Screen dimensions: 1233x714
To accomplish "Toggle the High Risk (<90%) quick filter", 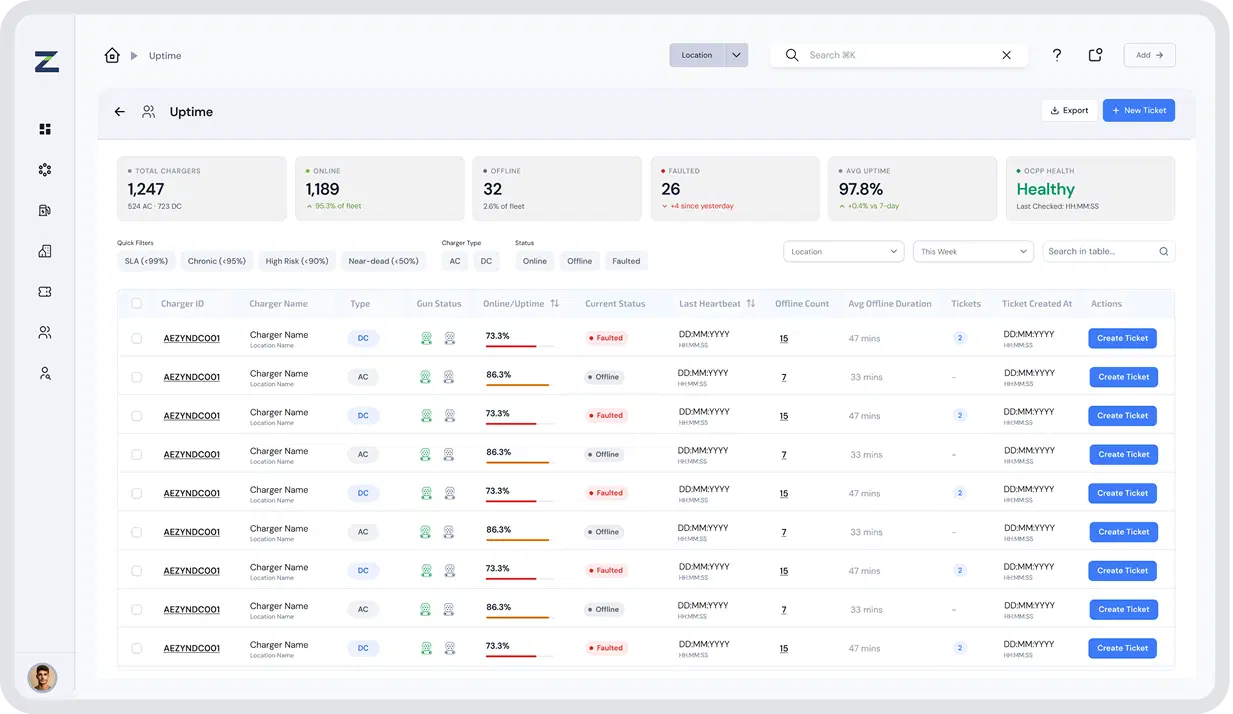I will [x=297, y=261].
